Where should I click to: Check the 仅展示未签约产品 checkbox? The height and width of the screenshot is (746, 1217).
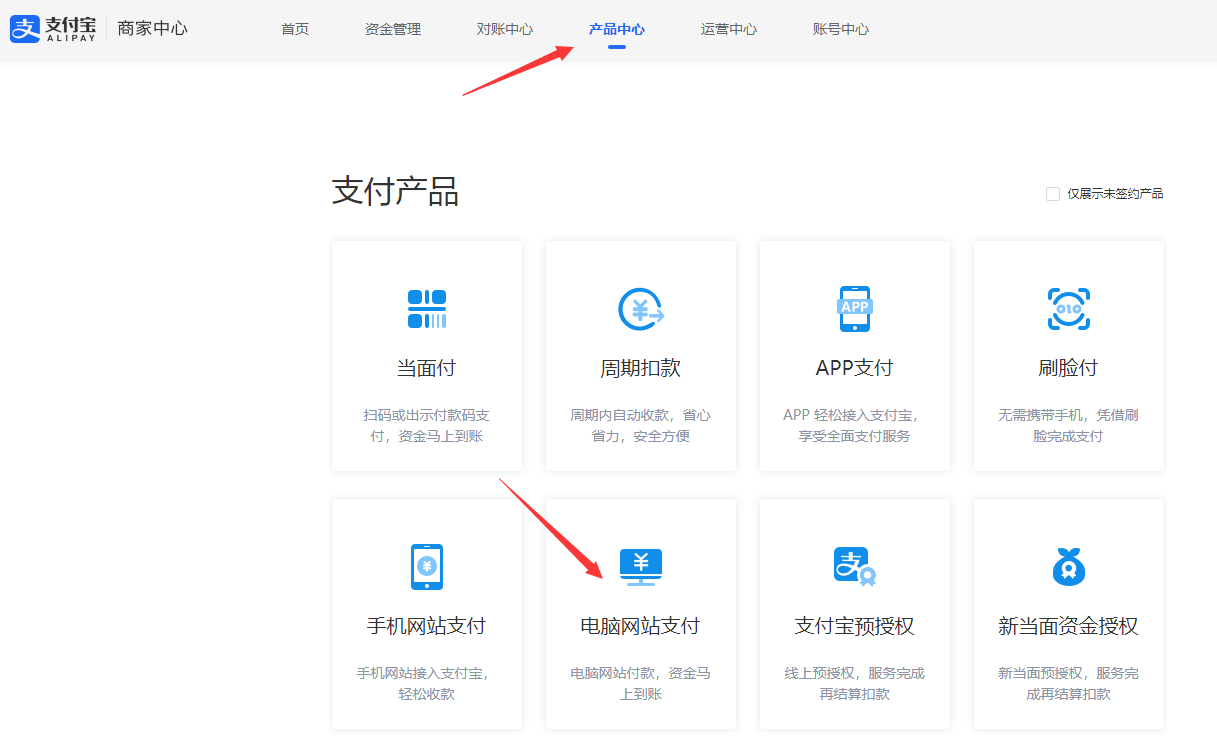tap(1053, 194)
